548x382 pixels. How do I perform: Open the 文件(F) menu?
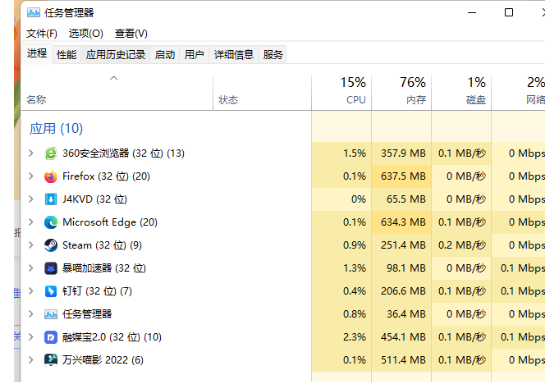coord(42,34)
